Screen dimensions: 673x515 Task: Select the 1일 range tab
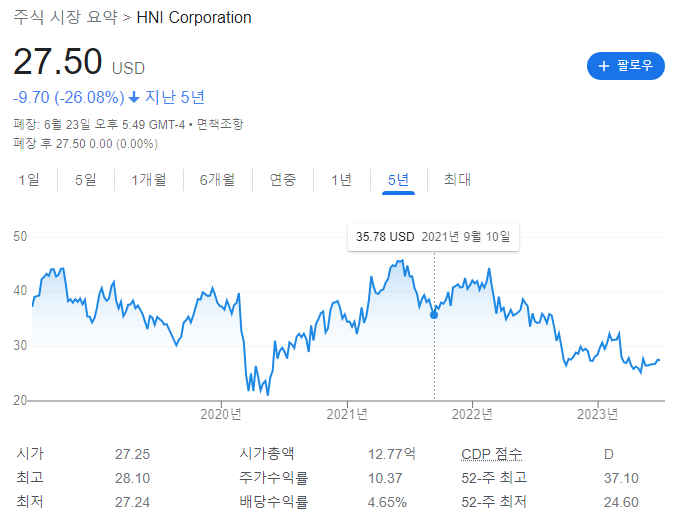pyautogui.click(x=29, y=179)
